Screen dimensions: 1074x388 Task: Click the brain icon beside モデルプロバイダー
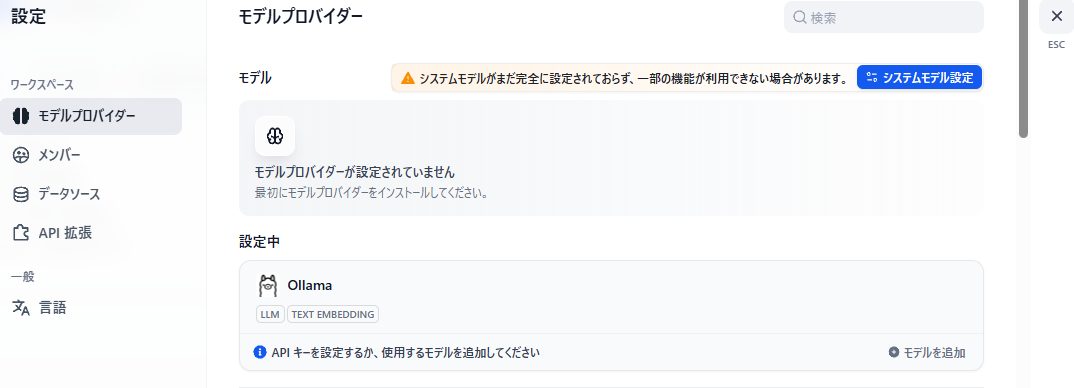[21, 116]
